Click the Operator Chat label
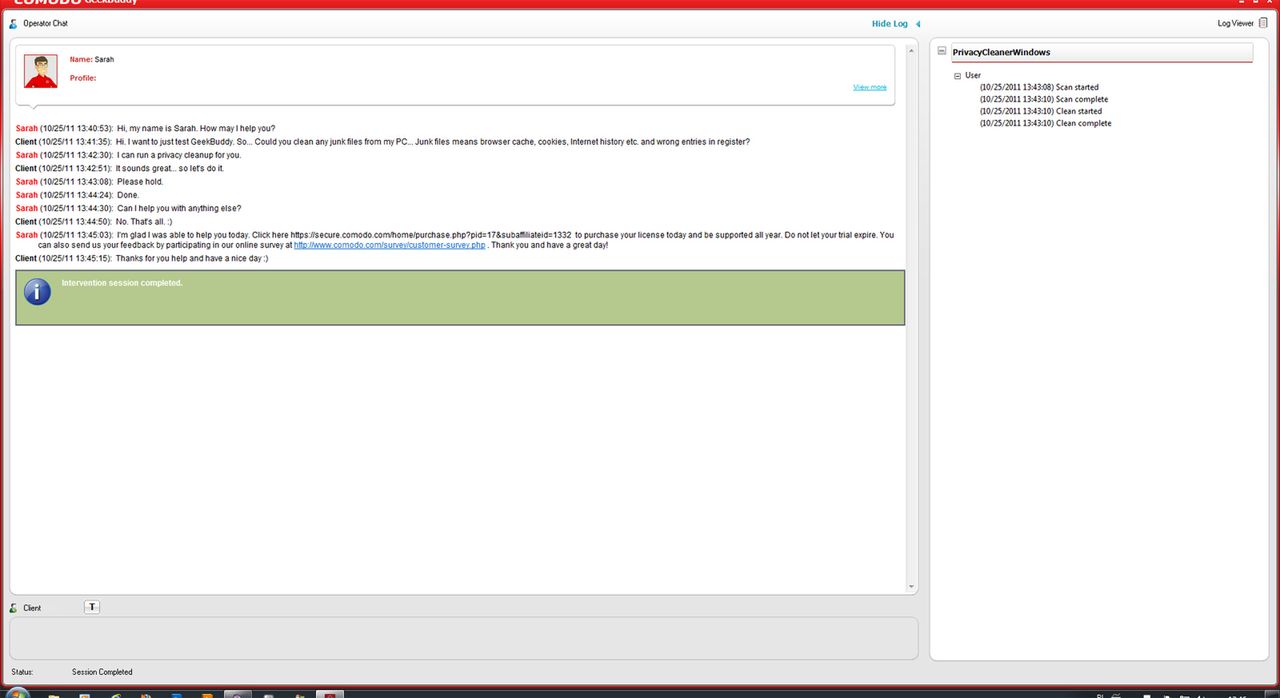Viewport: 1280px width, 698px height. point(45,23)
